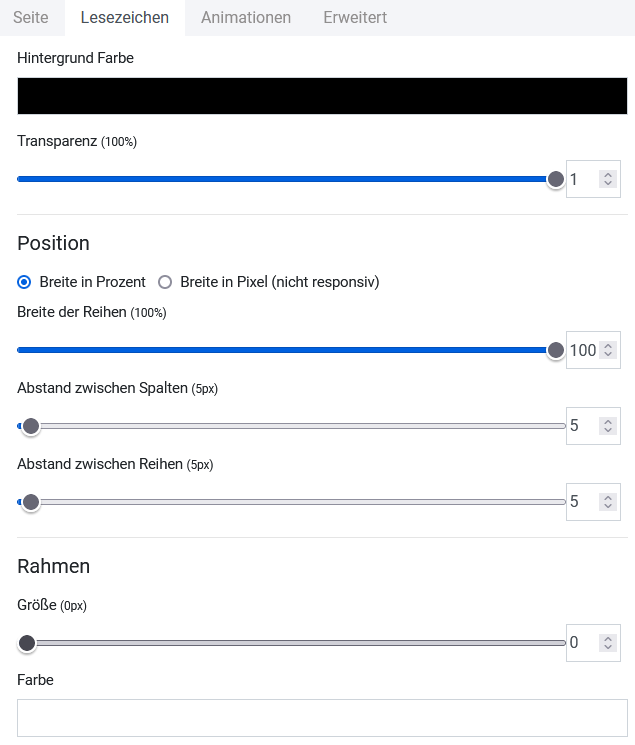Click the Transparenz number stepper arrows
Screen dimensions: 635x745
pos(607,179)
